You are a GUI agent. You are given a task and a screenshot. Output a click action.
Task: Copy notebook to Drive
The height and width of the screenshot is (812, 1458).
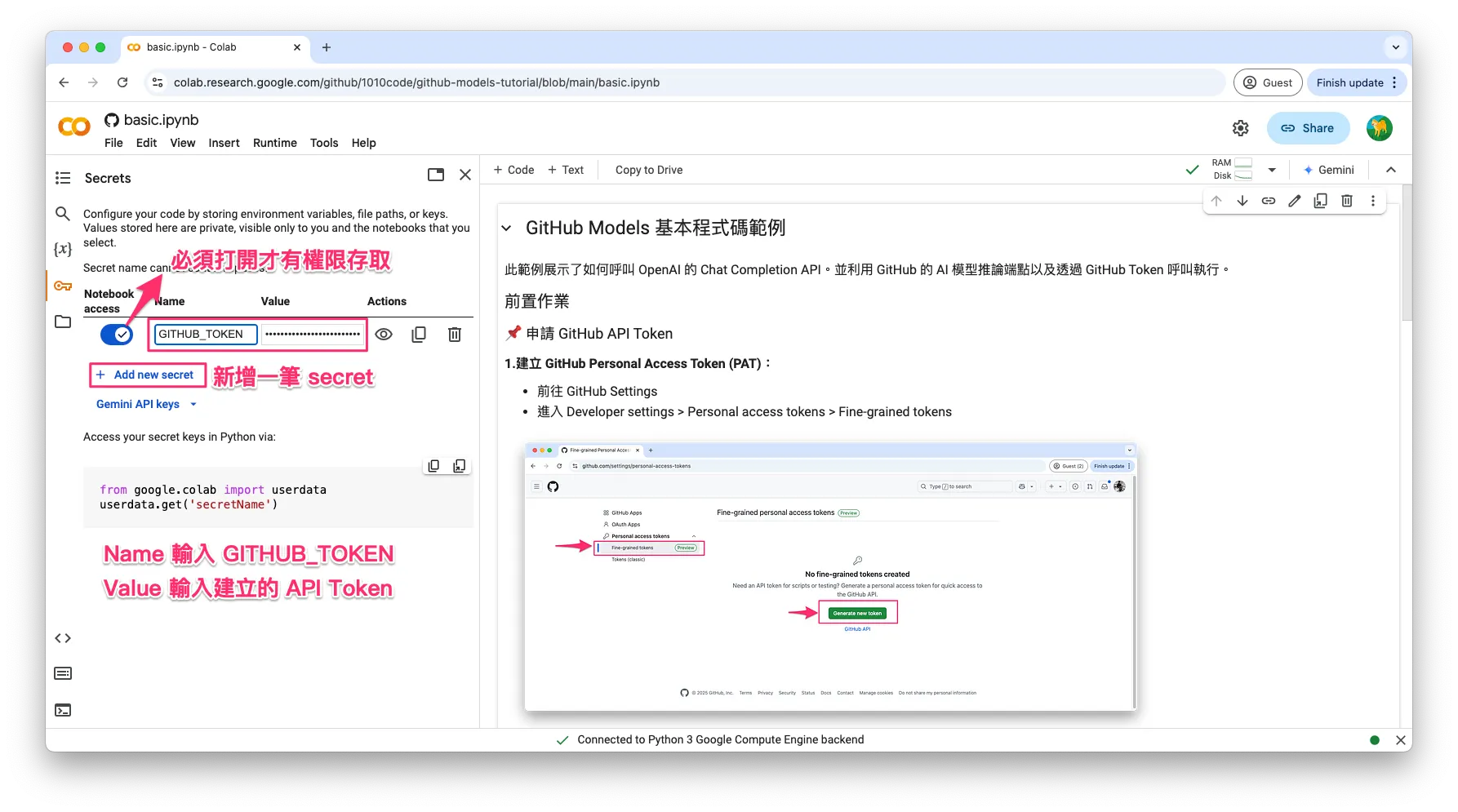(x=649, y=170)
